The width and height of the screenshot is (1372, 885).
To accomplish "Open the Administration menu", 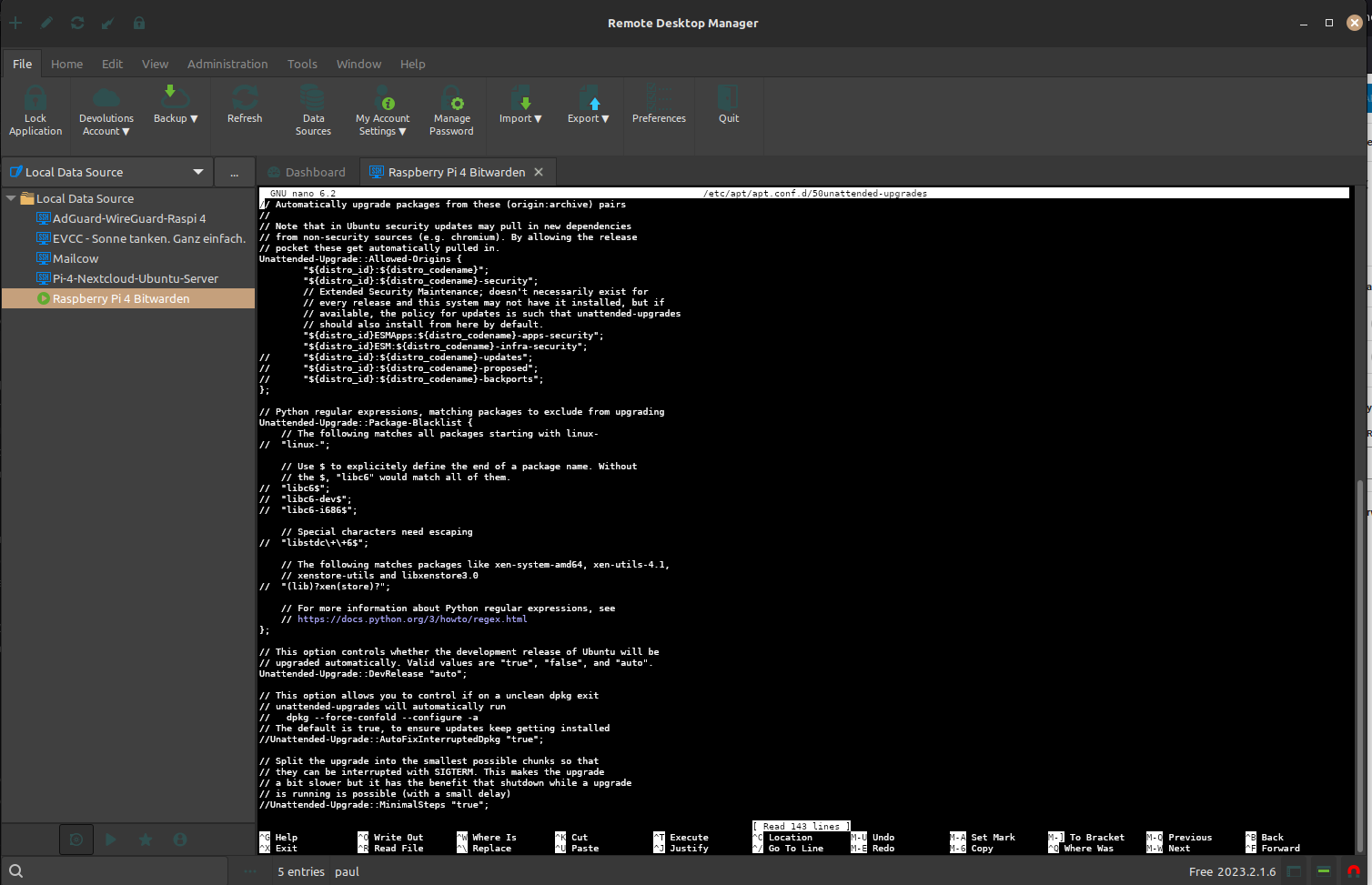I will (227, 64).
